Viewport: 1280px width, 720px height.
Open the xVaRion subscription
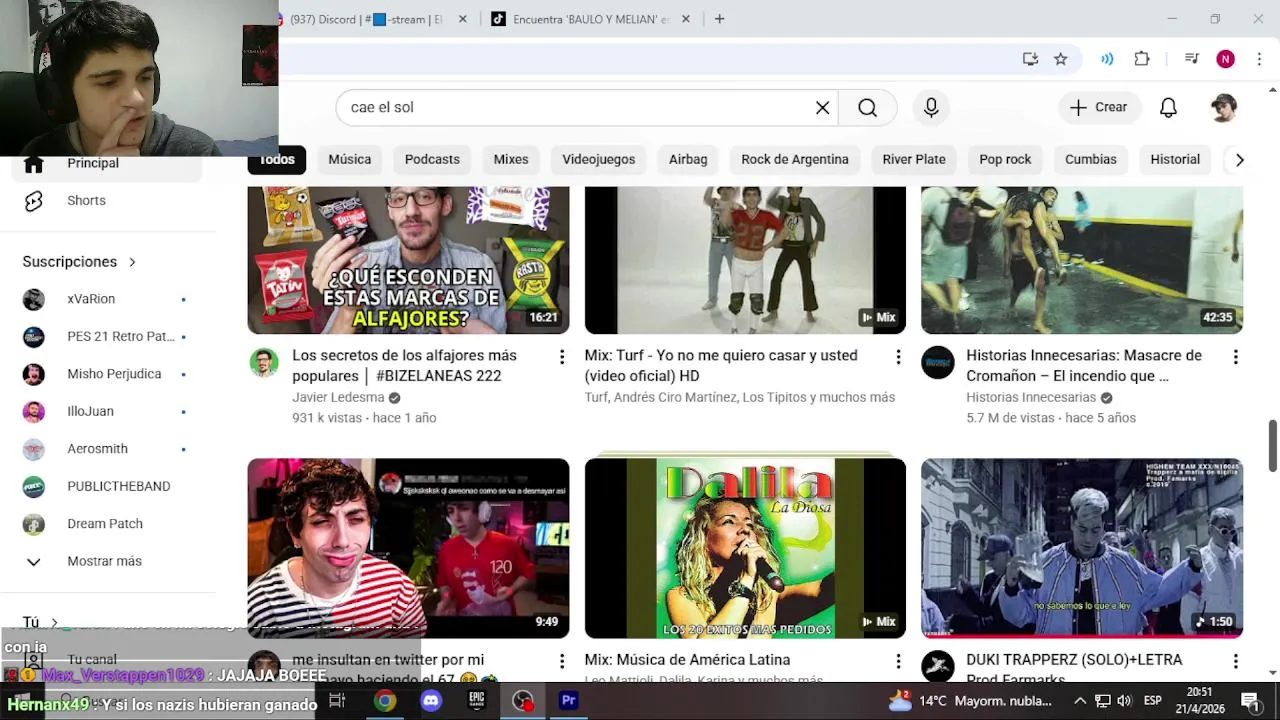pos(106,299)
